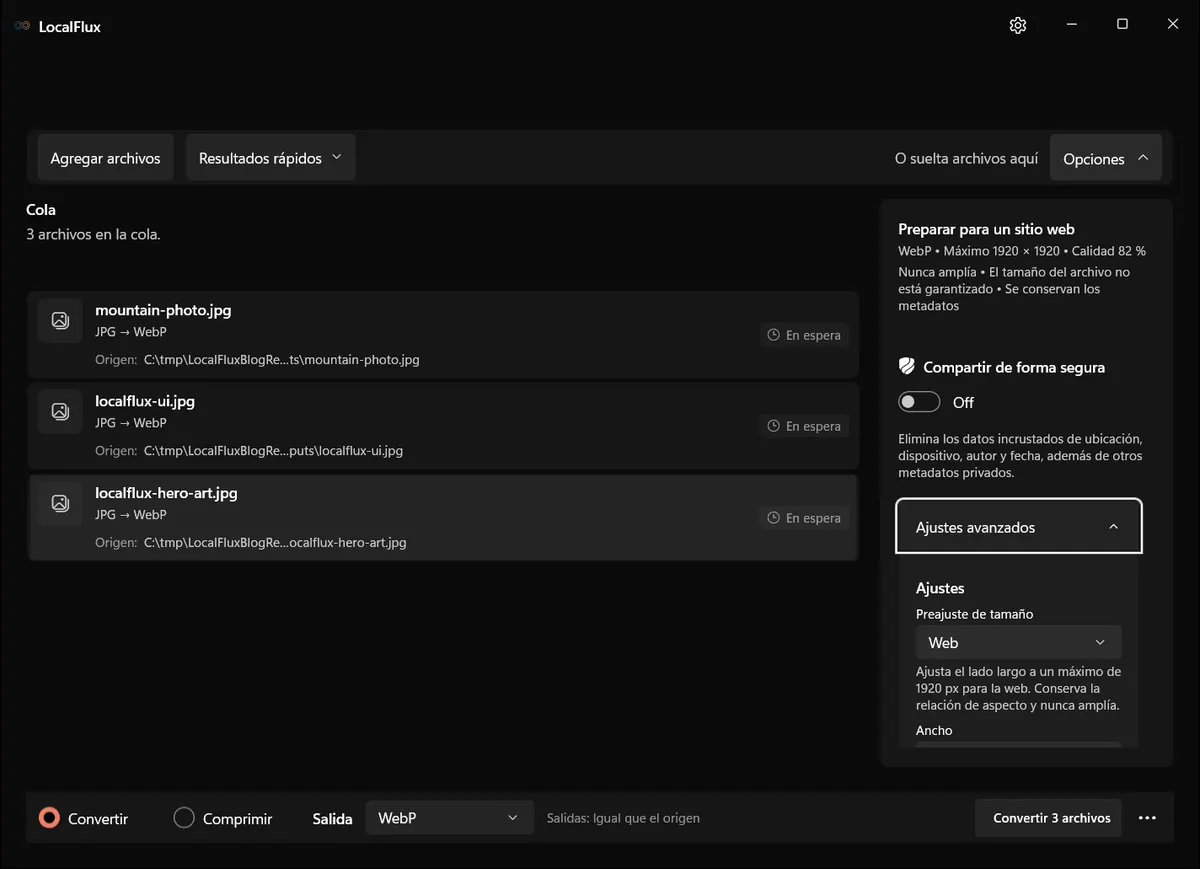This screenshot has height=869, width=1200.
Task: Select the mountain-photo.jpg queue item
Action: (x=443, y=335)
